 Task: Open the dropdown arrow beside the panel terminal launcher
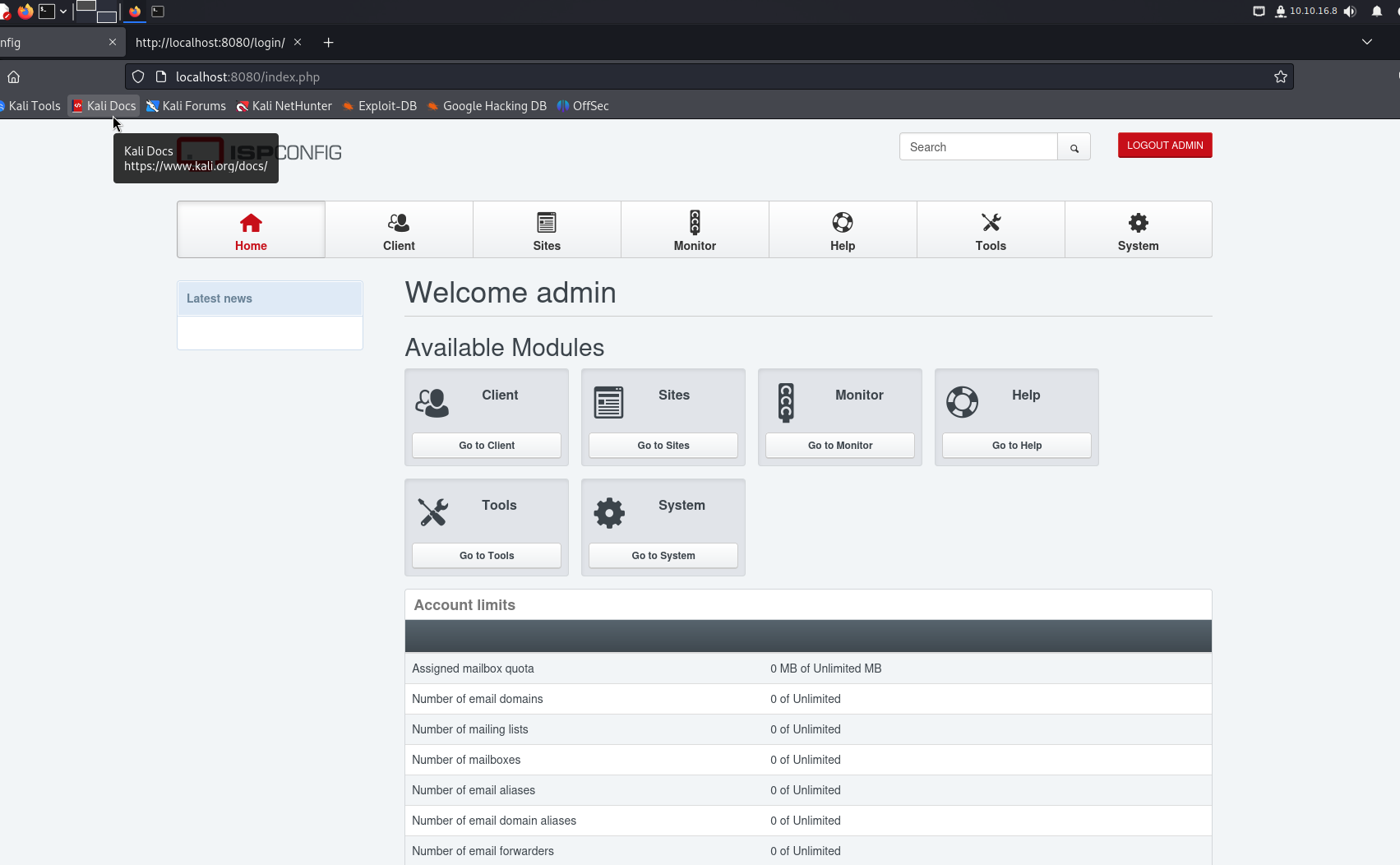click(63, 12)
